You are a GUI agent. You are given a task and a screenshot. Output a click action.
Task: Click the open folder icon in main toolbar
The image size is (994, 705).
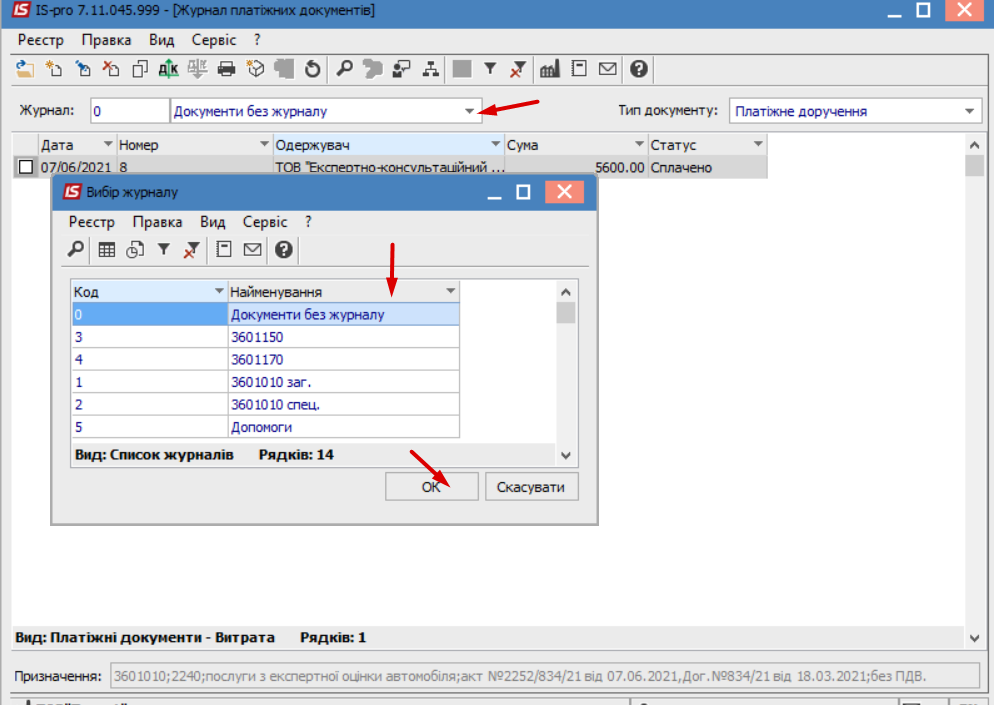(x=25, y=68)
